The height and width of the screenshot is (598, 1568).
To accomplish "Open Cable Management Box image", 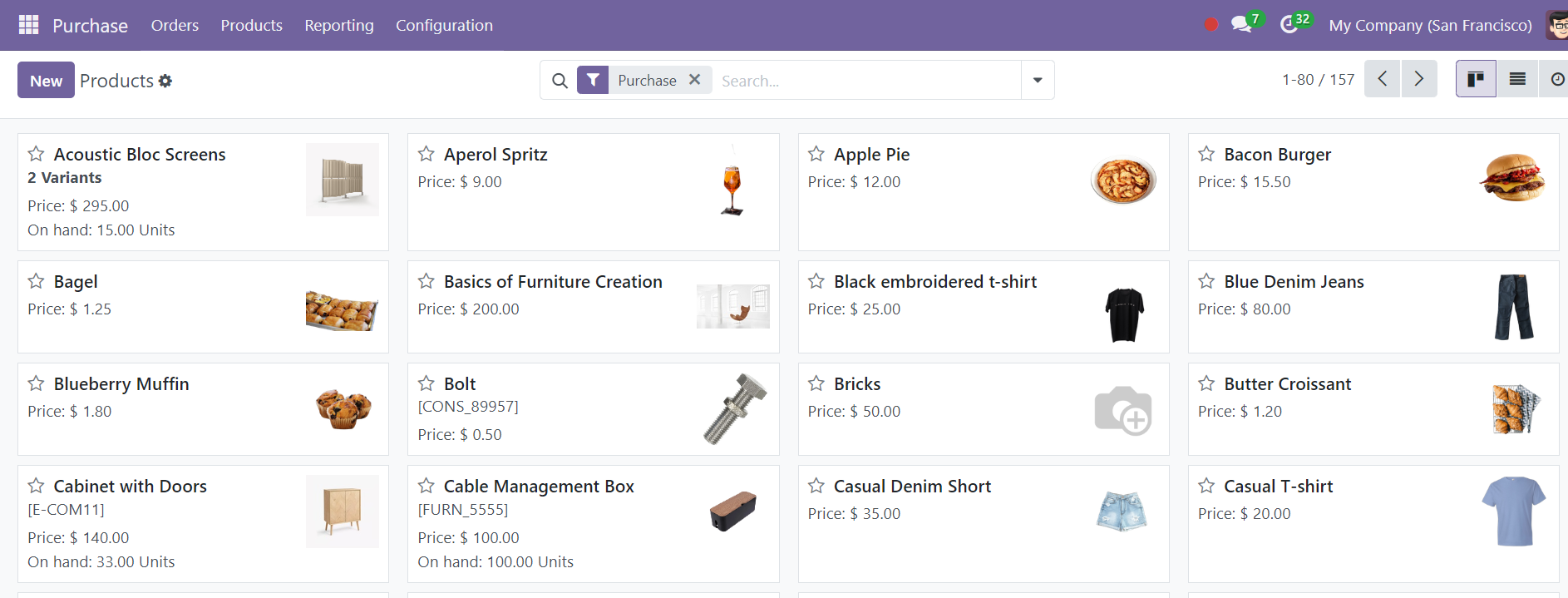I will point(733,511).
